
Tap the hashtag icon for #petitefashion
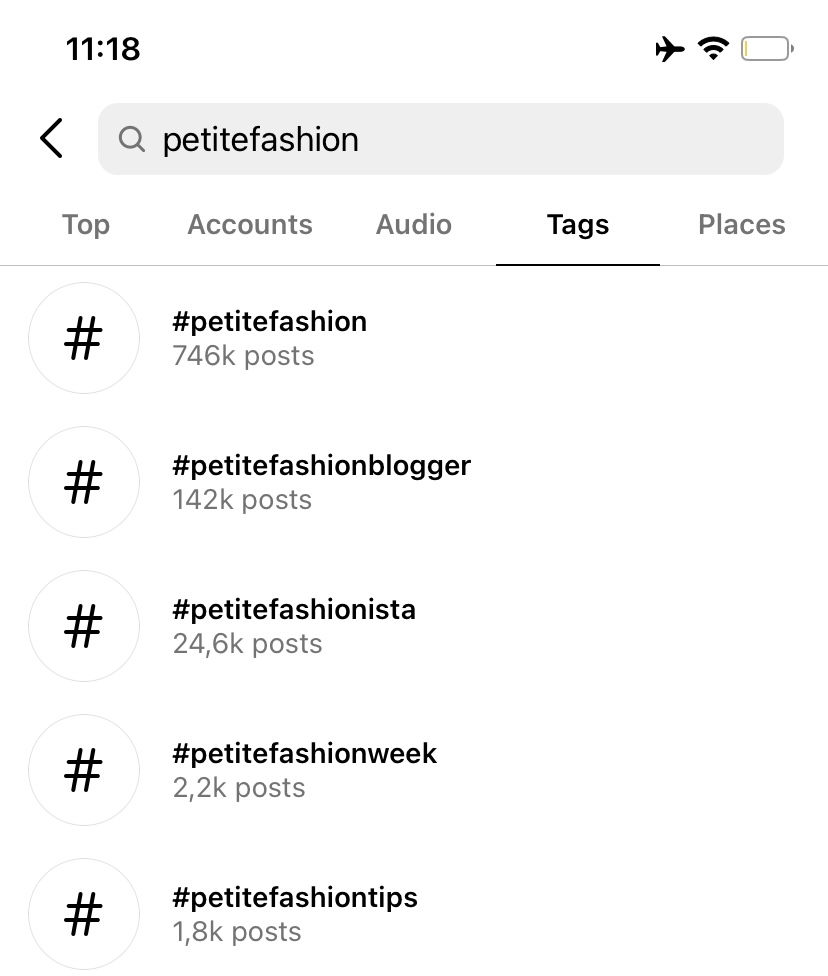[x=84, y=338]
